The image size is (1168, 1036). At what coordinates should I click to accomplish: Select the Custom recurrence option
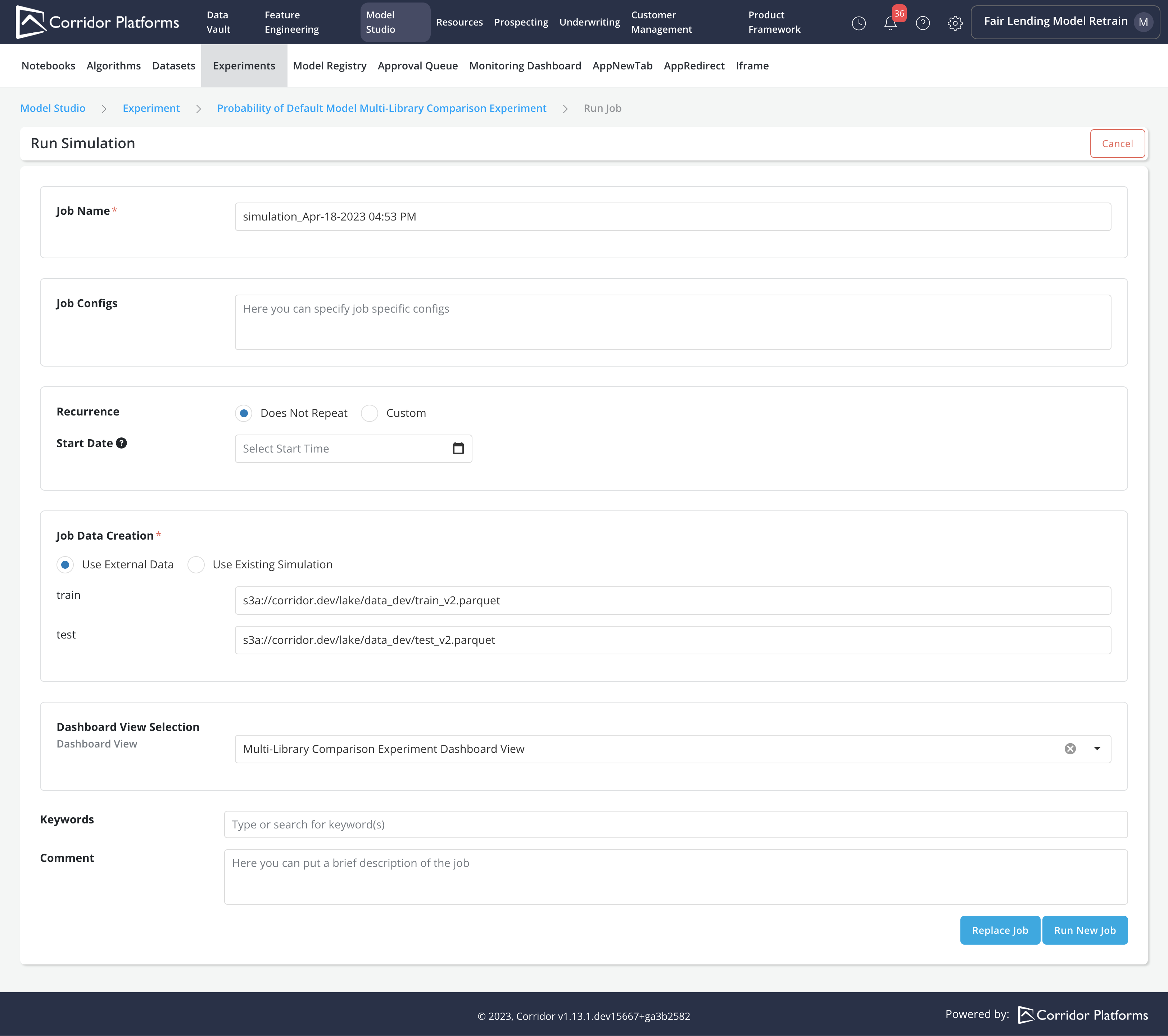[370, 413]
